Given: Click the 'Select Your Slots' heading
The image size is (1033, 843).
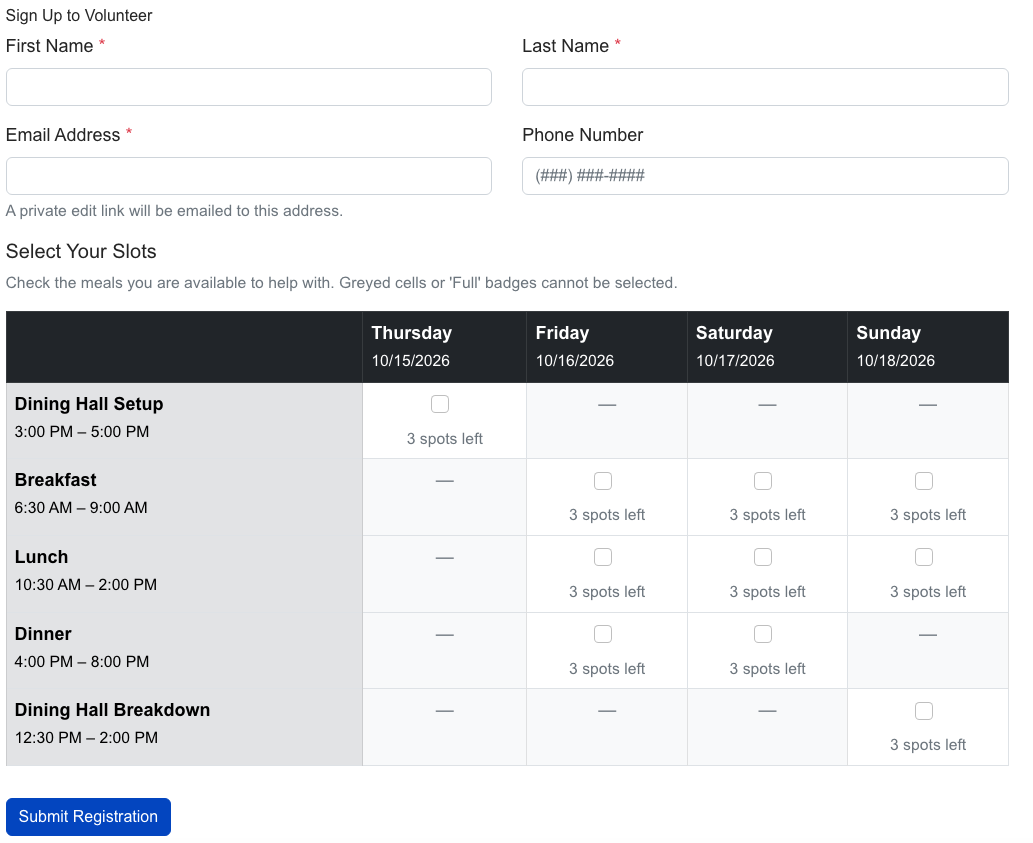Looking at the screenshot, I should click(81, 252).
